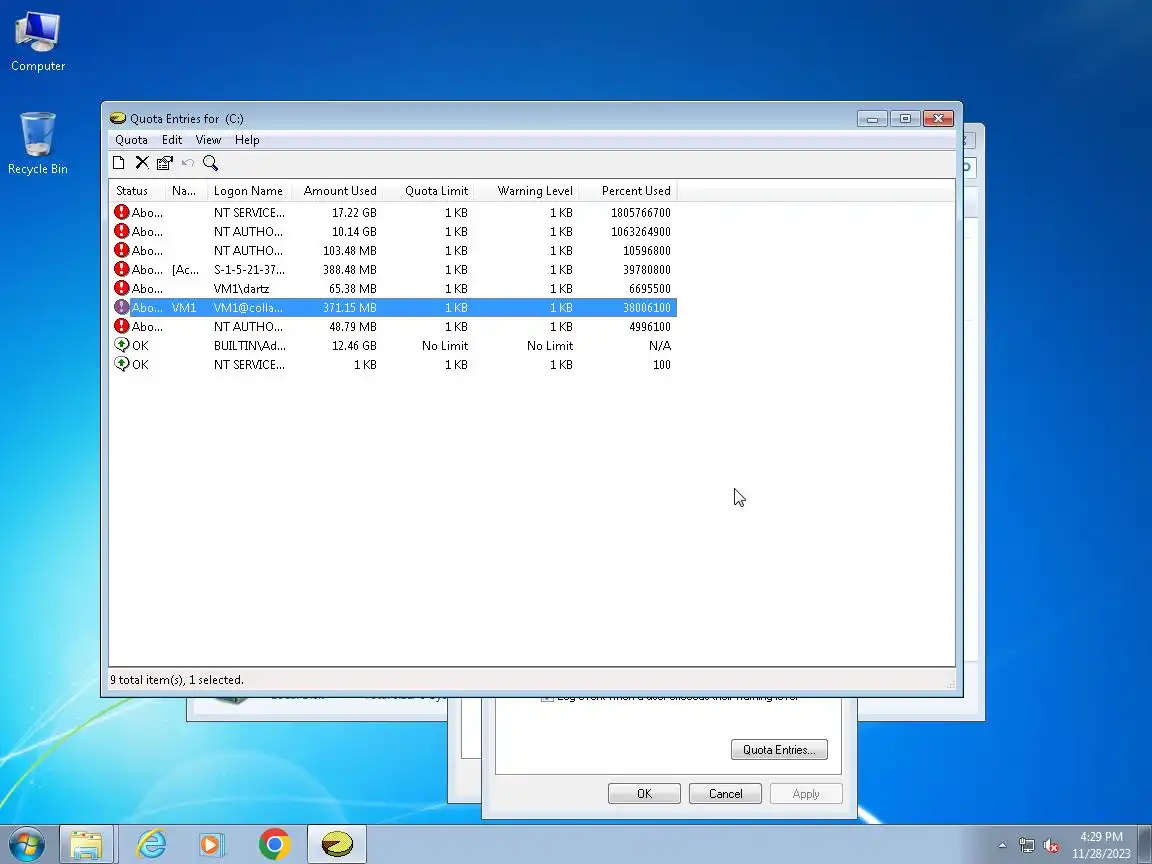This screenshot has height=864, width=1152.
Task: Click the Delete Quota Entry X icon
Action: (142, 163)
